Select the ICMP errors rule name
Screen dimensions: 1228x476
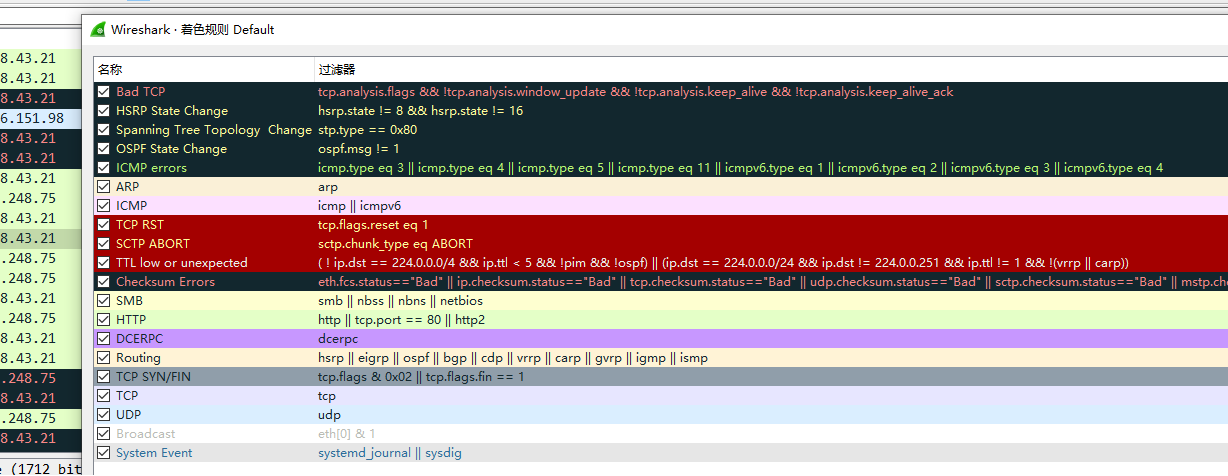click(151, 168)
